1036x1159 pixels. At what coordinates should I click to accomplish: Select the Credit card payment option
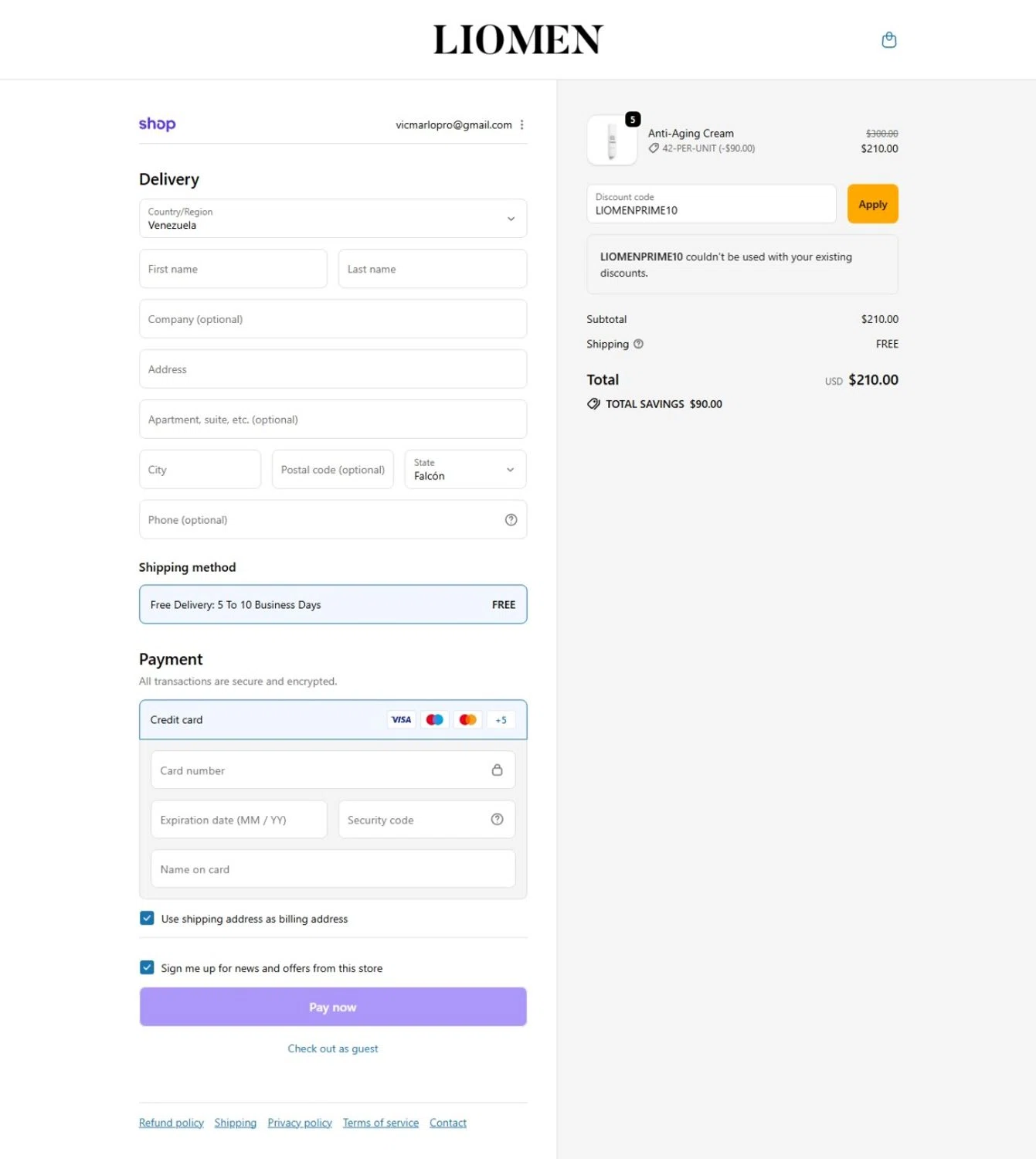333,719
